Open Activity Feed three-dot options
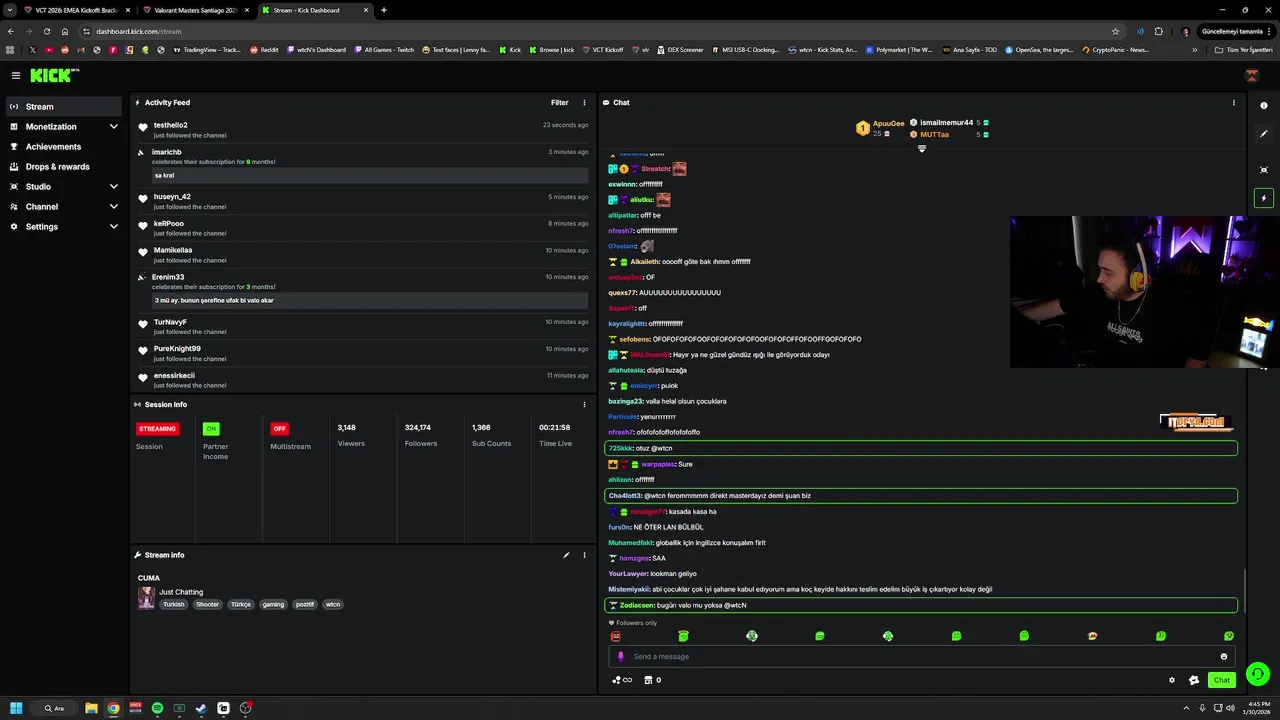1280x720 pixels. click(584, 102)
